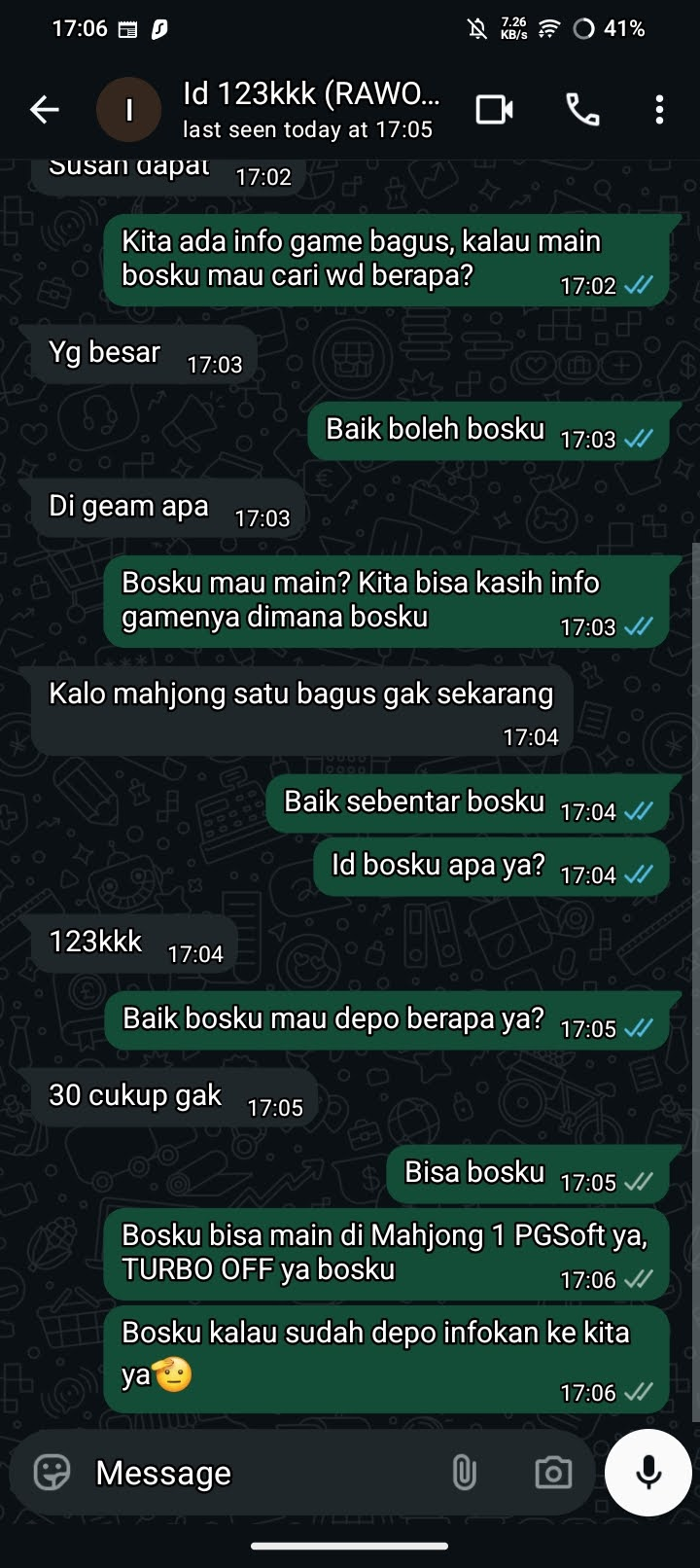Open the three-dot more options menu
Screen dimensions: 700x1568
pyautogui.click(x=659, y=110)
